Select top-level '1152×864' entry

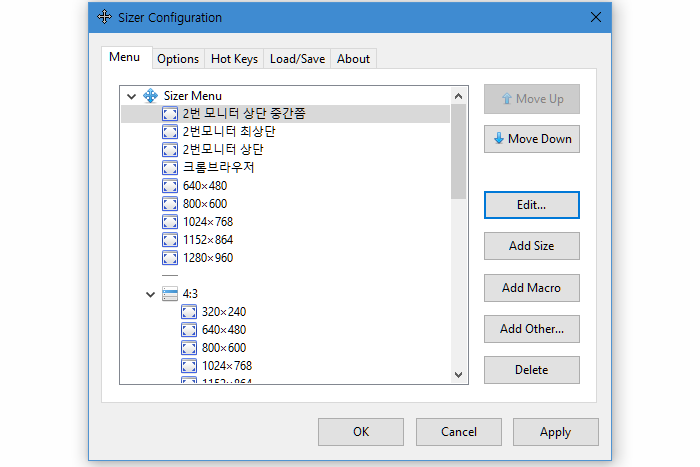coord(208,240)
